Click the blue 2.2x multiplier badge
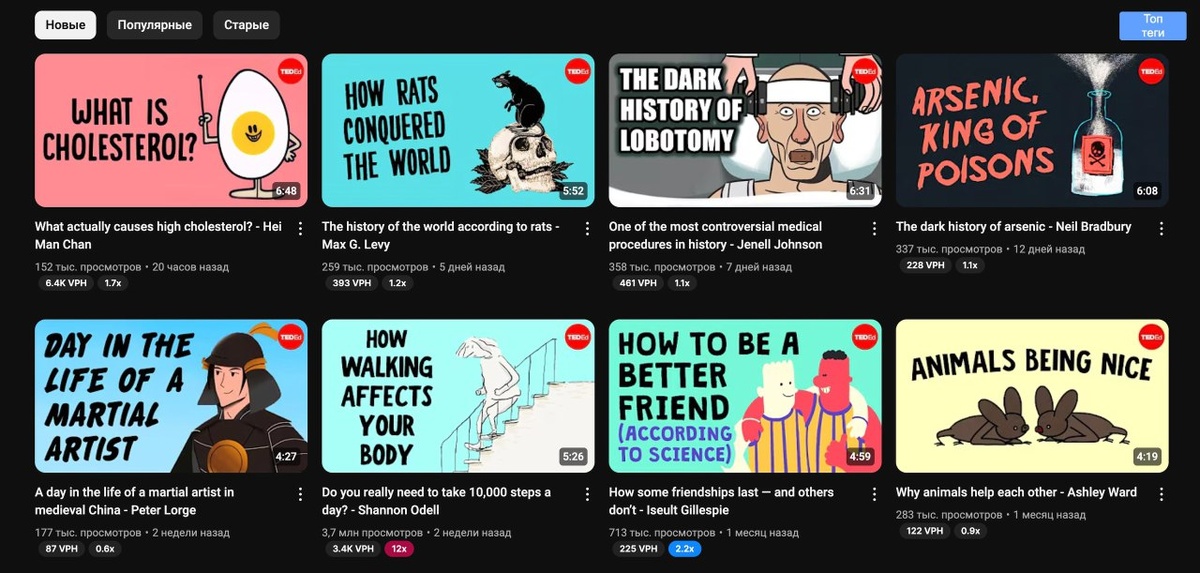Image resolution: width=1200 pixels, height=573 pixels. pos(685,549)
